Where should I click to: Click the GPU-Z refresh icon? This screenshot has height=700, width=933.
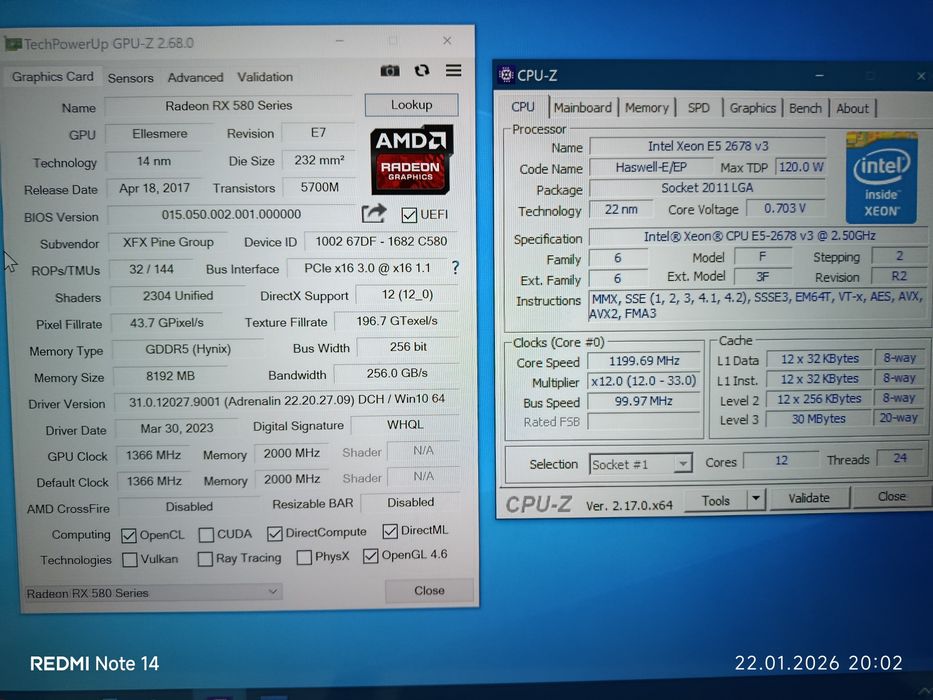(x=422, y=70)
